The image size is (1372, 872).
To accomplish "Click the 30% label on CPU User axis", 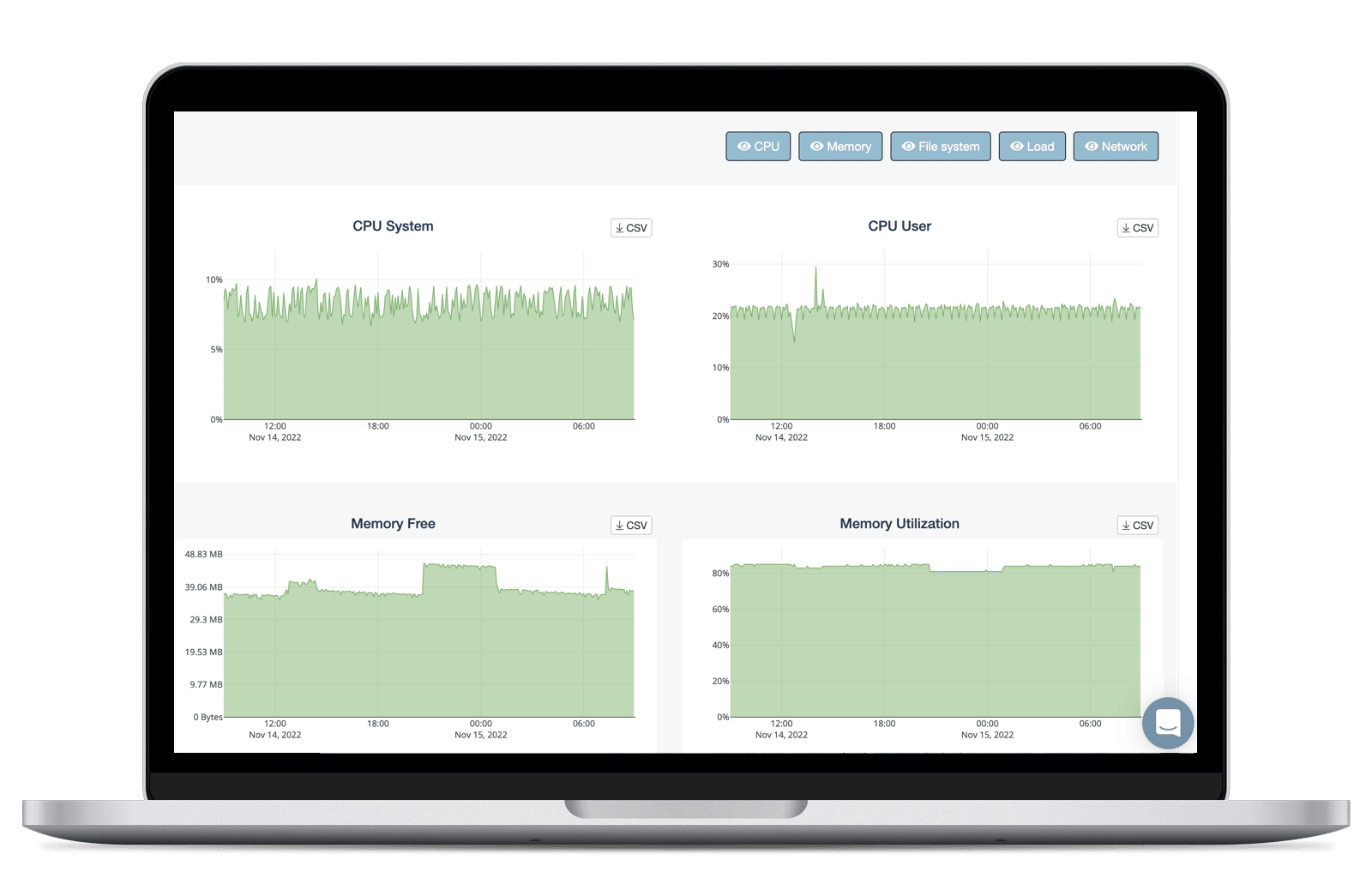I will [720, 264].
